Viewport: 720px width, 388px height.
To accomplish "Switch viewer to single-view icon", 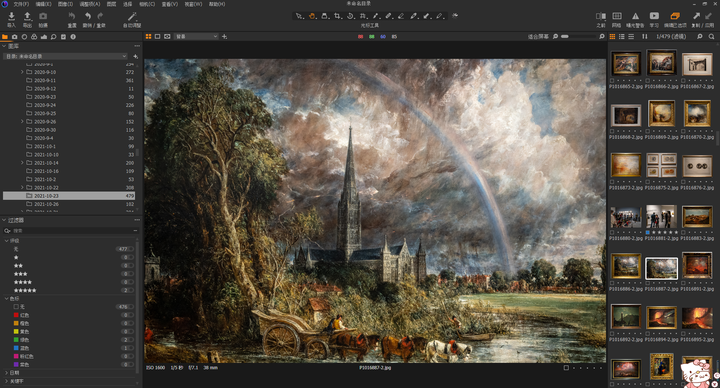I will 158,36.
